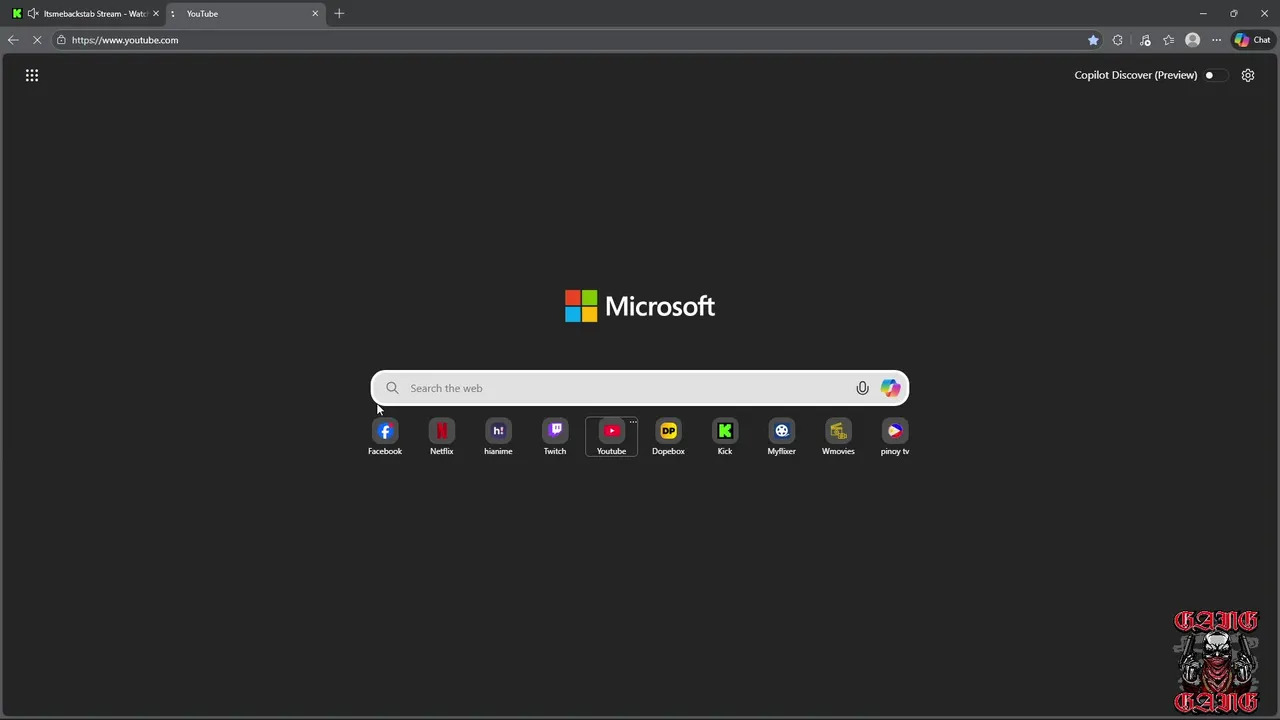Screen dimensions: 1280x720
Task: Click the Microsoft logo
Action: pos(640,306)
